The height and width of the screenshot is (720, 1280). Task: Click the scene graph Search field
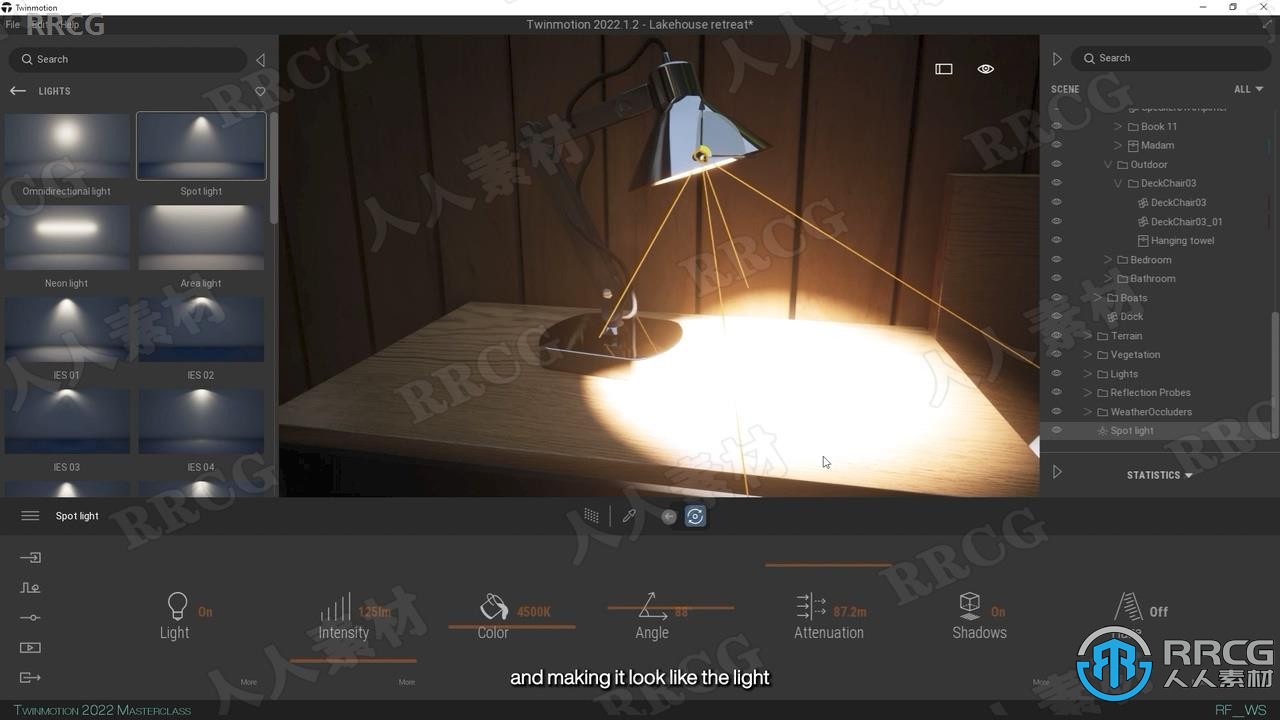(x=1171, y=59)
